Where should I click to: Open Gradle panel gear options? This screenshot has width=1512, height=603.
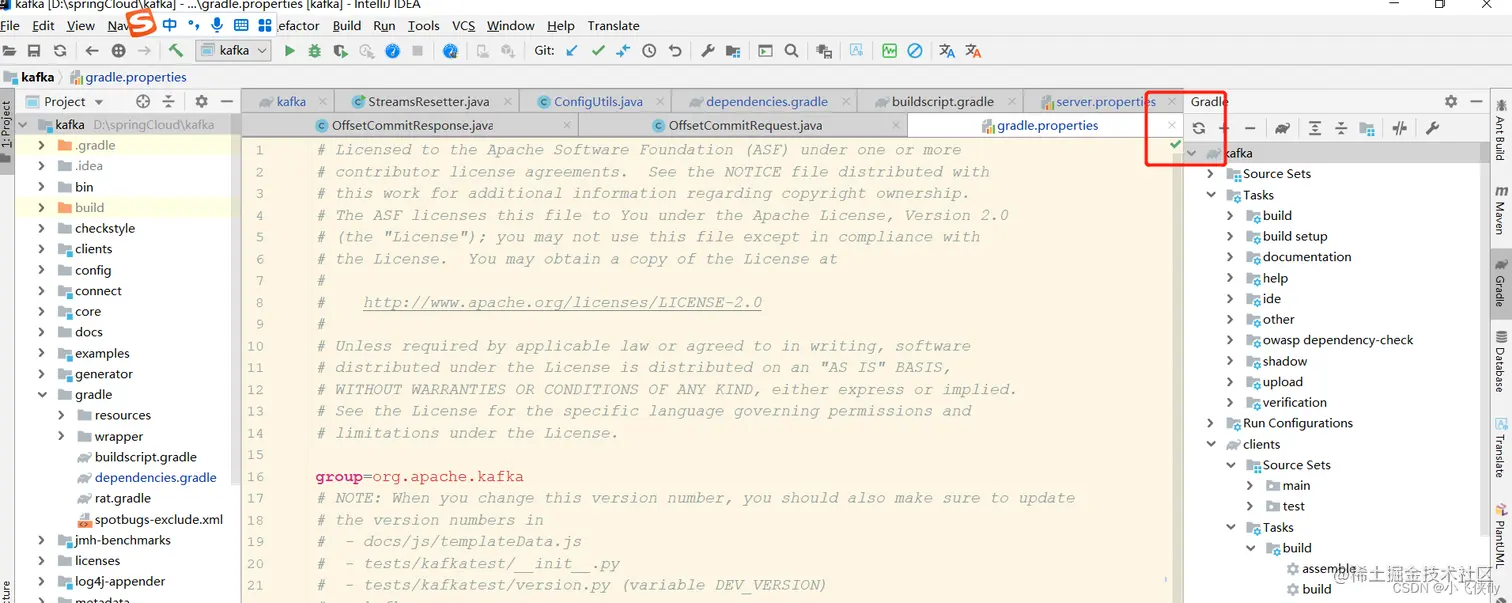1451,101
